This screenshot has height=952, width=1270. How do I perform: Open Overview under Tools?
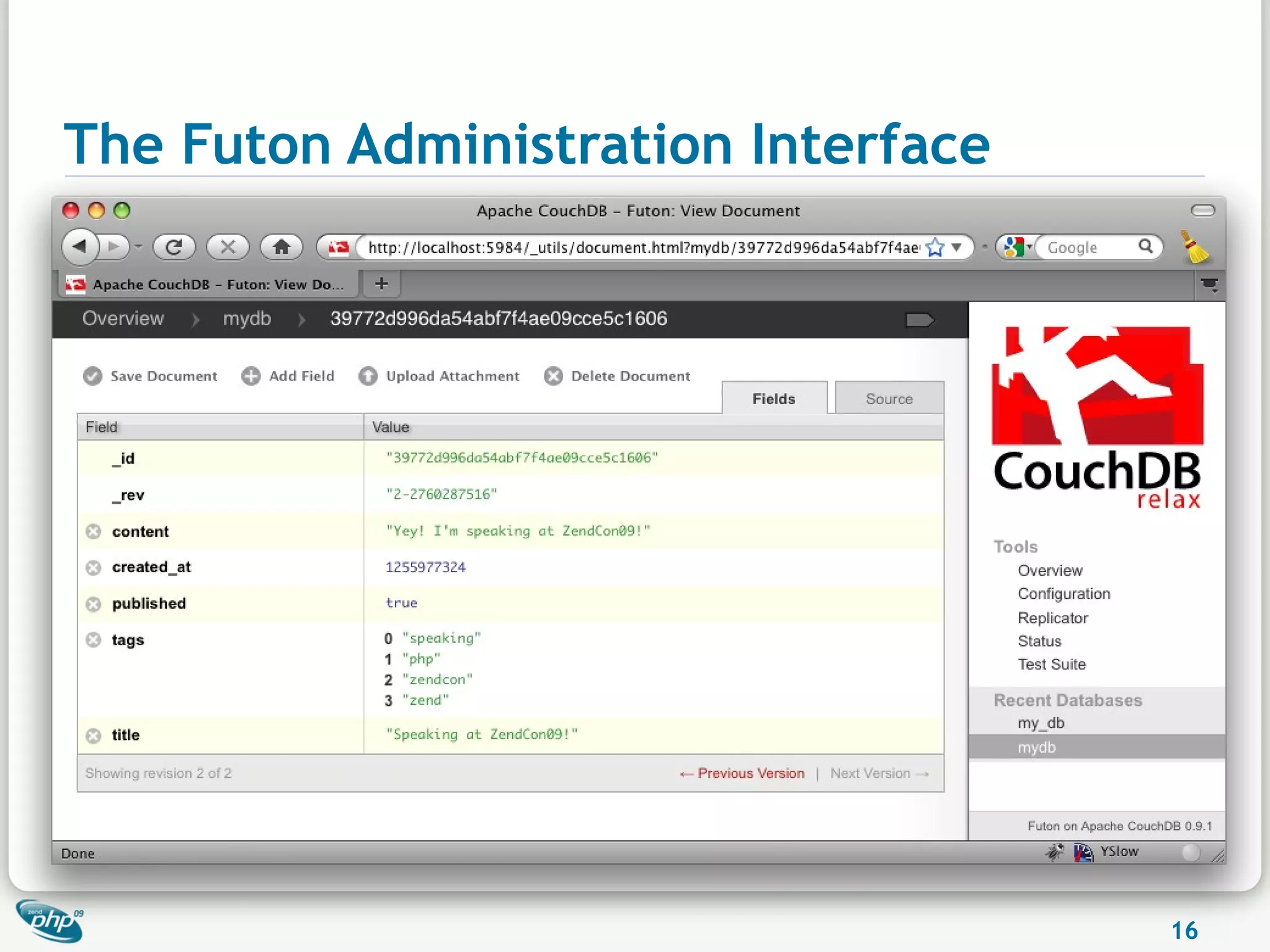[1050, 570]
